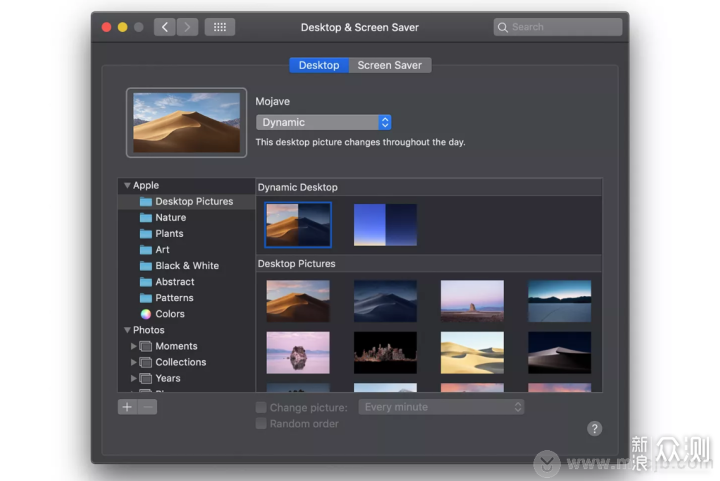Go forward with the right chevron button
The height and width of the screenshot is (481, 720).
[x=187, y=27]
